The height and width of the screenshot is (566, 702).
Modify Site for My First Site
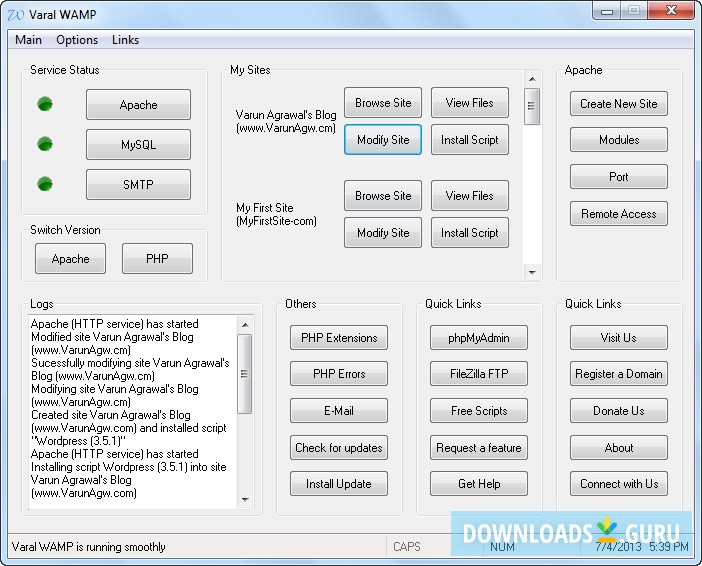click(383, 233)
